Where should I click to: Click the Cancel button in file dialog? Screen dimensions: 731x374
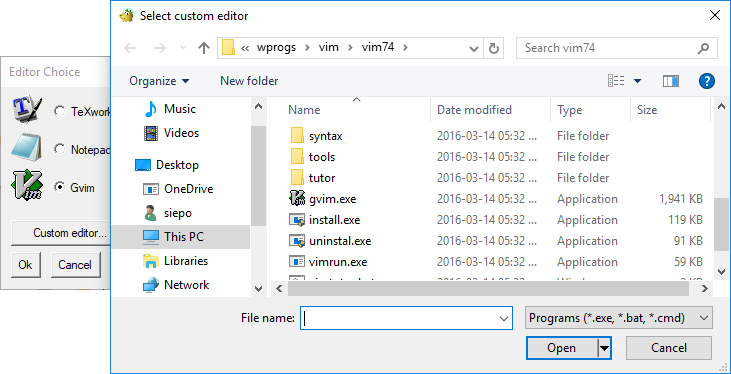click(669, 348)
